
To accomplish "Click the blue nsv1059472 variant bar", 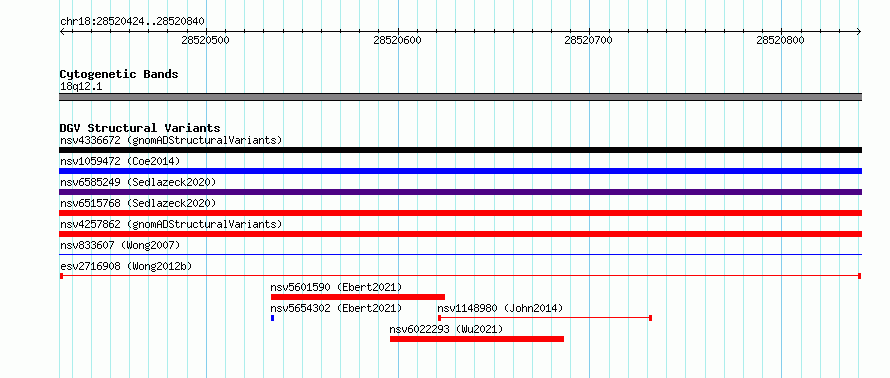I will (460, 171).
